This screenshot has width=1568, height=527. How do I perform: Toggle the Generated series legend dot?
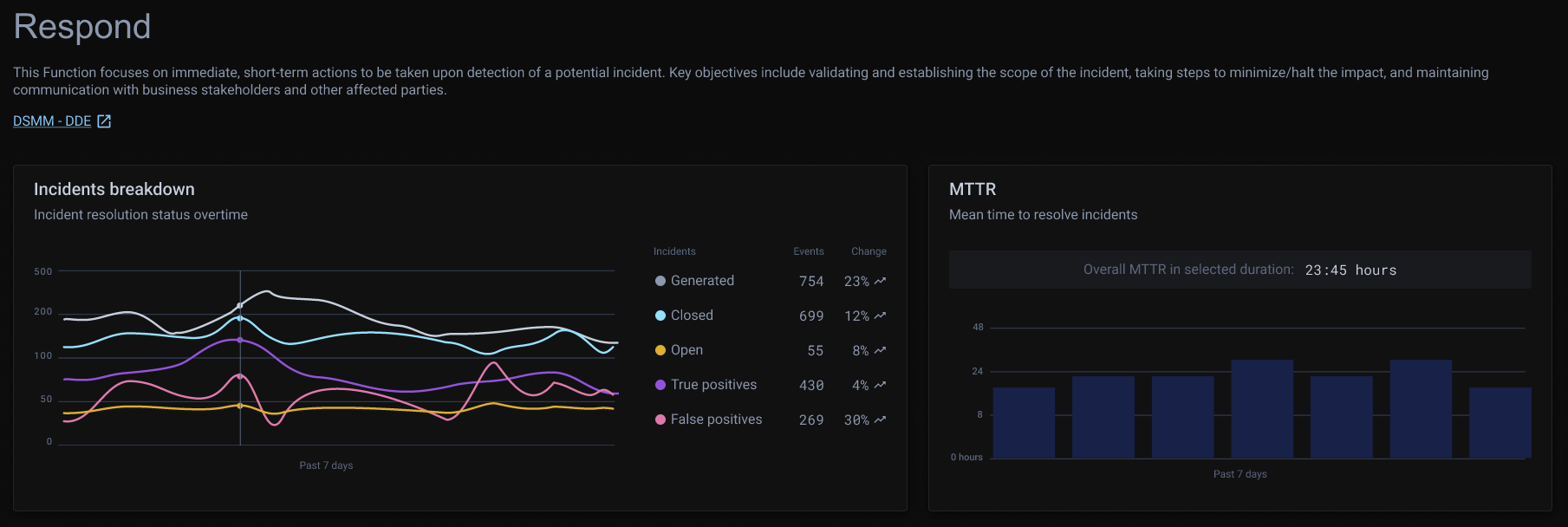(660, 281)
